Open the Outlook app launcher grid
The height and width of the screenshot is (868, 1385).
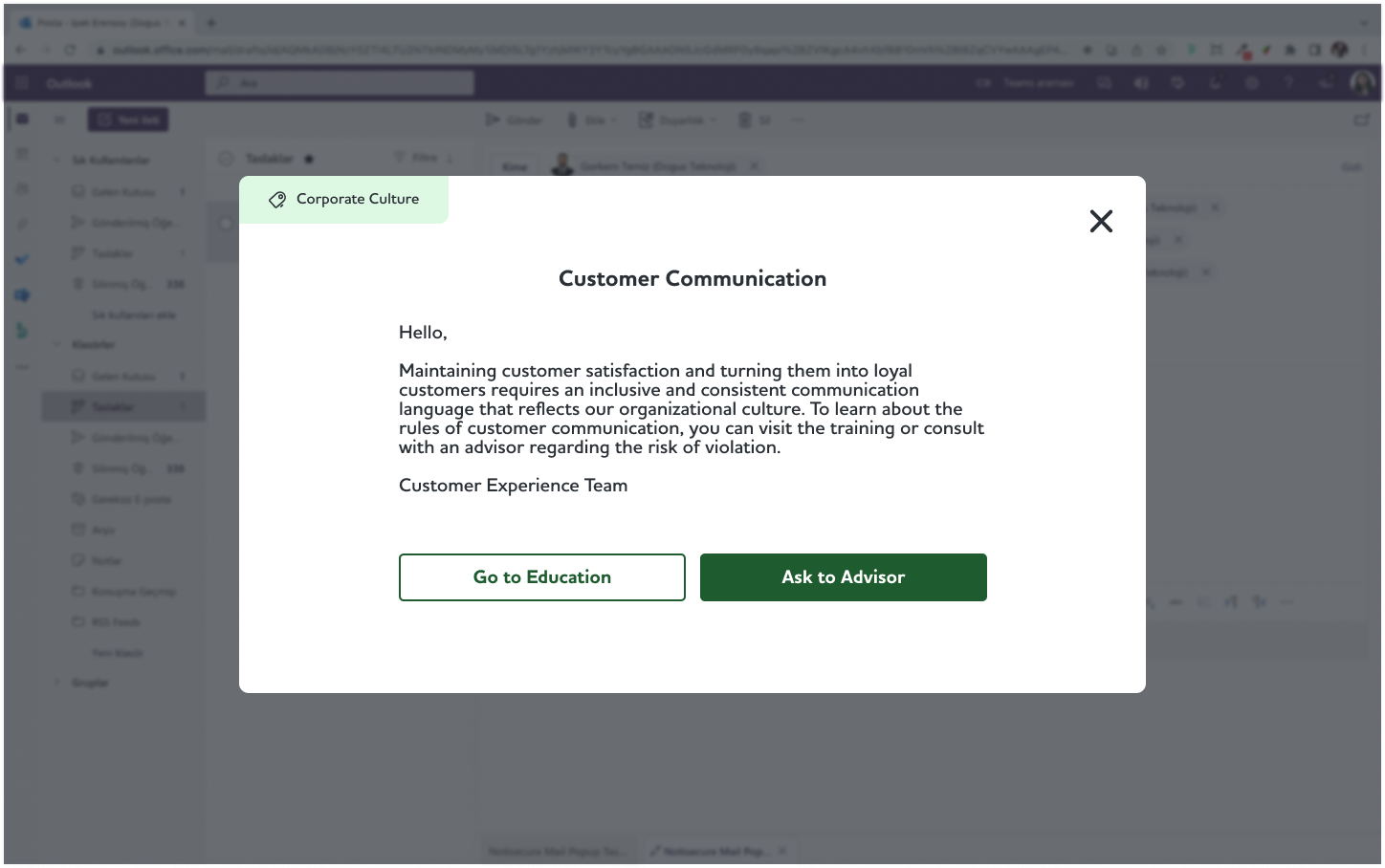point(23,83)
